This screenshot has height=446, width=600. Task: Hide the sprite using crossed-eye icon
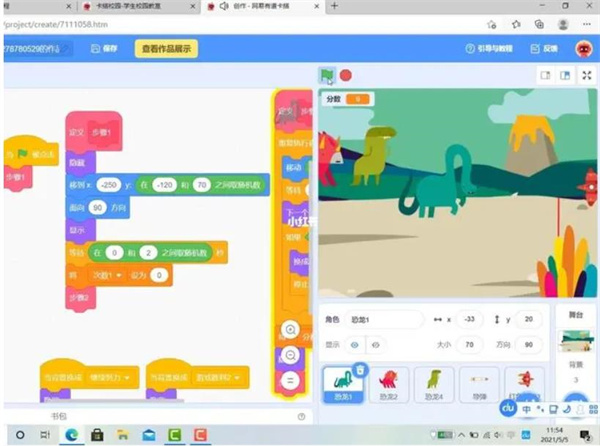coord(376,343)
